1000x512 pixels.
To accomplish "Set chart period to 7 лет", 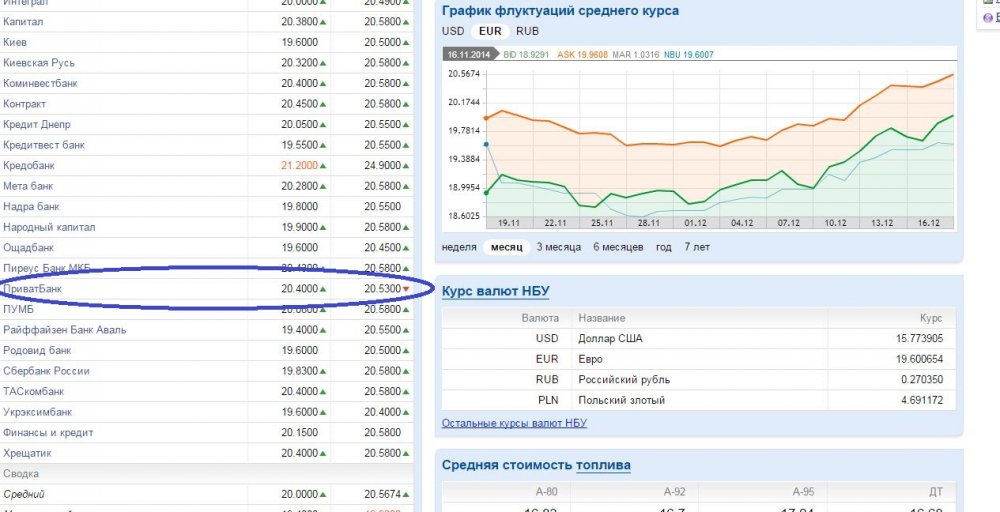I will (698, 247).
